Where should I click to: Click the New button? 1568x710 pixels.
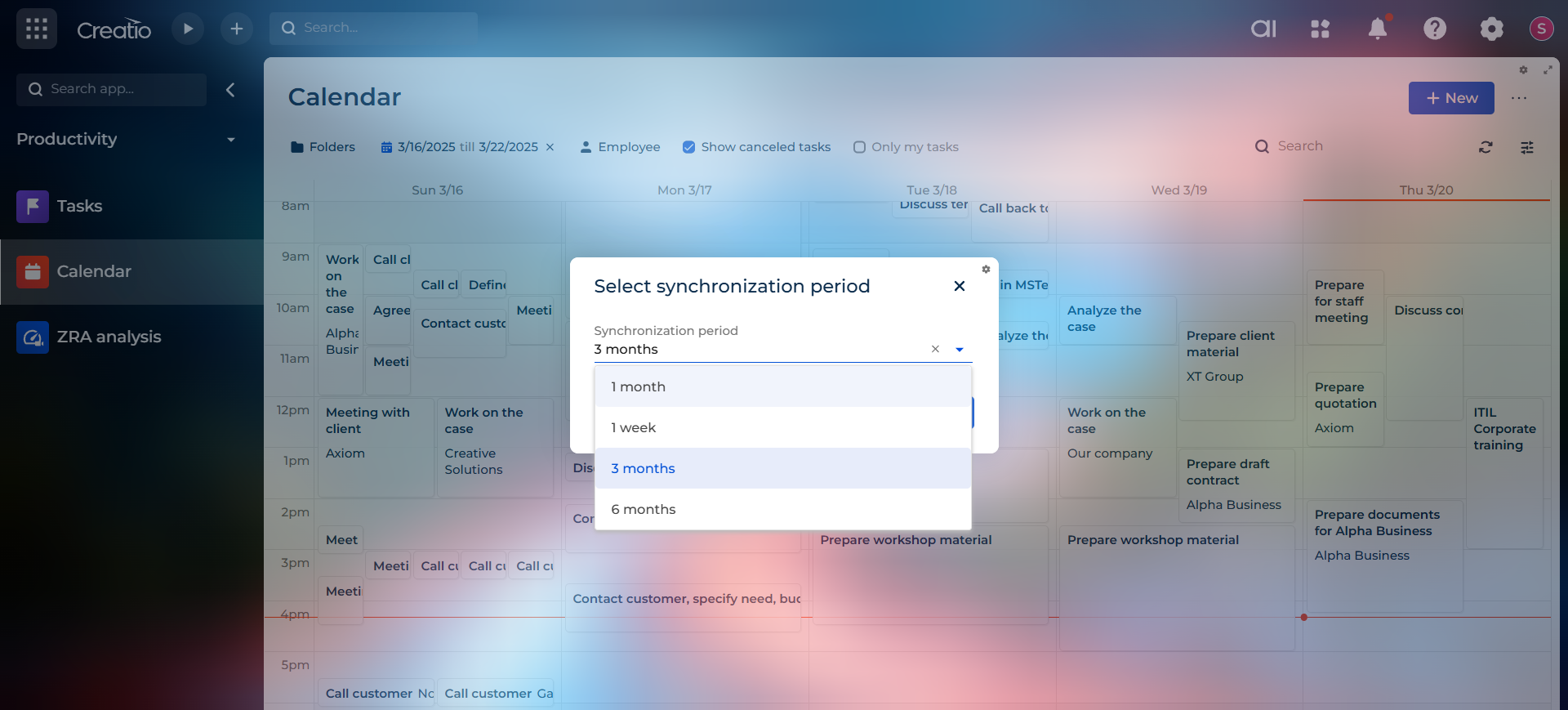pyautogui.click(x=1450, y=98)
